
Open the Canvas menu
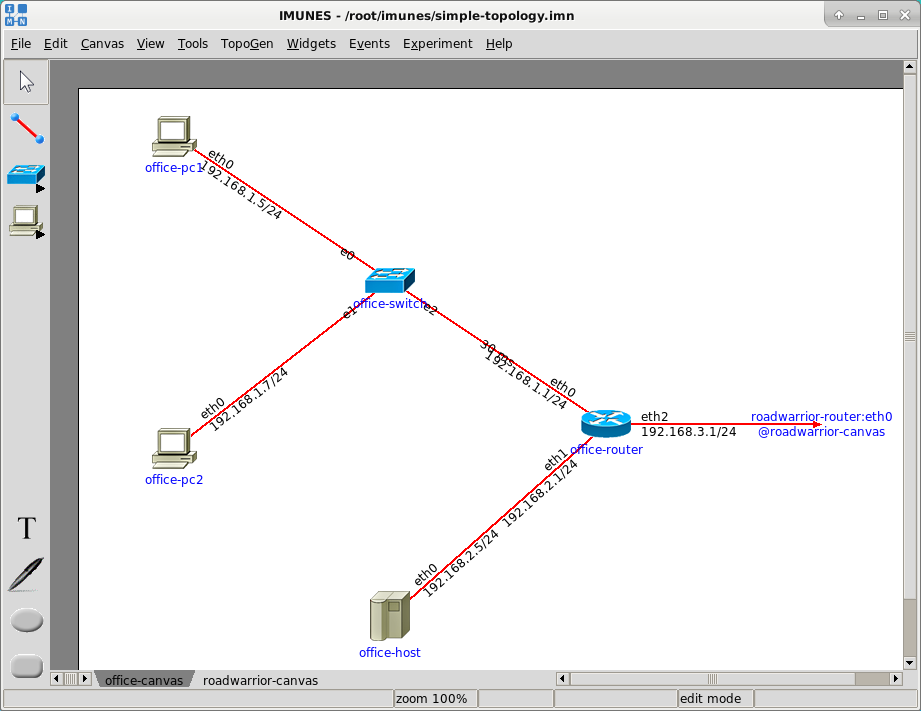click(x=102, y=43)
